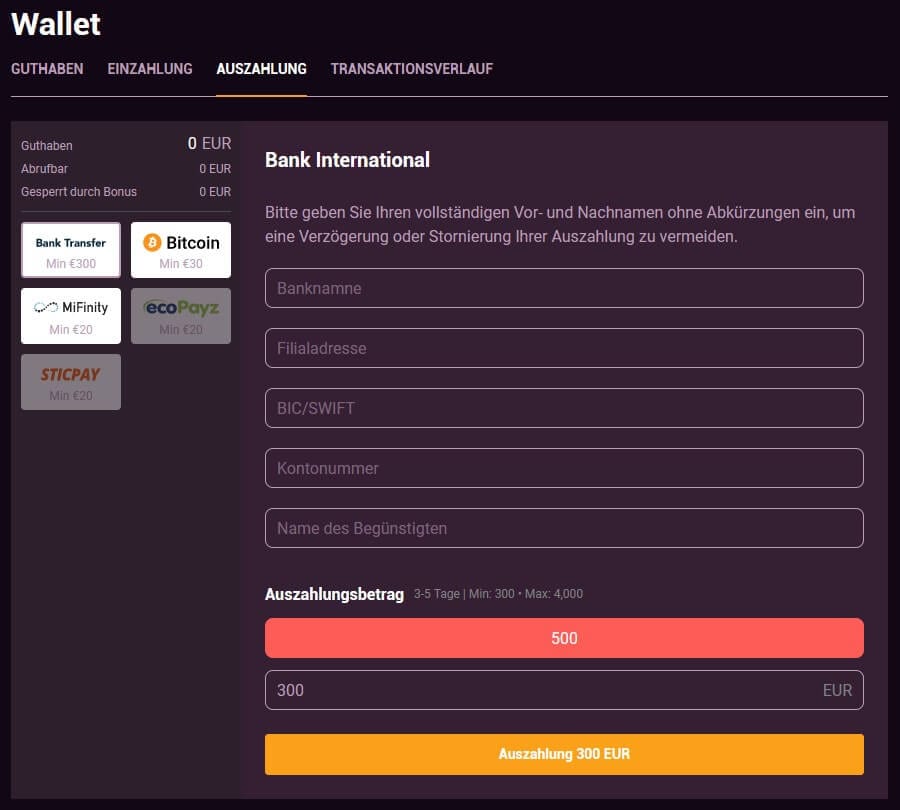Click the Auszahlung 300 EUR button
Viewport: 900px width, 810px height.
(x=563, y=754)
